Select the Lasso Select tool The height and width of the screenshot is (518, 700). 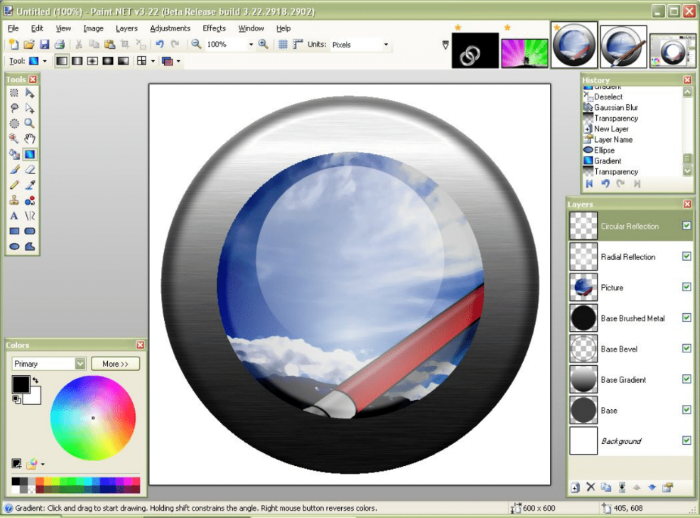tap(14, 108)
